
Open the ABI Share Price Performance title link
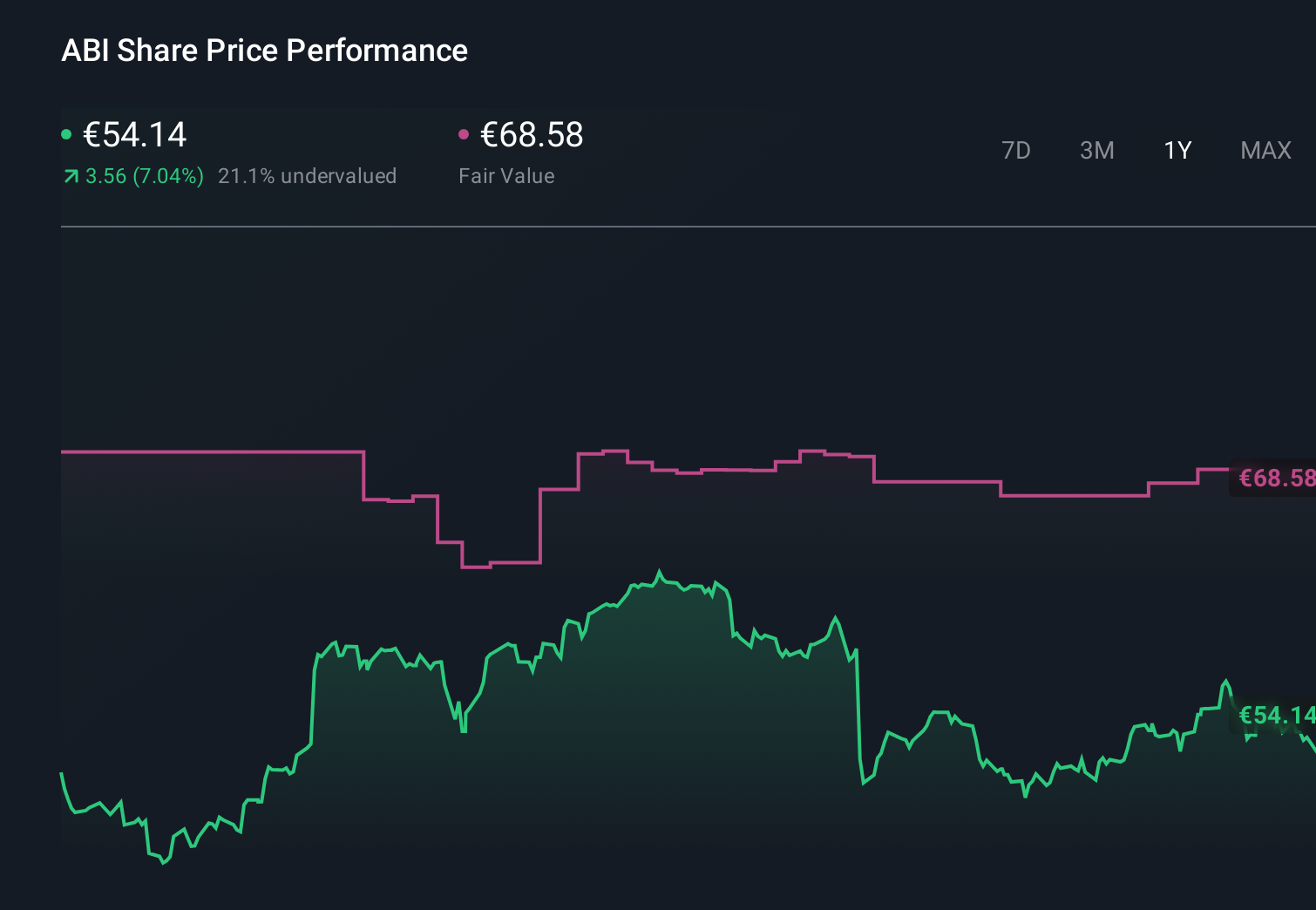pyautogui.click(x=264, y=51)
